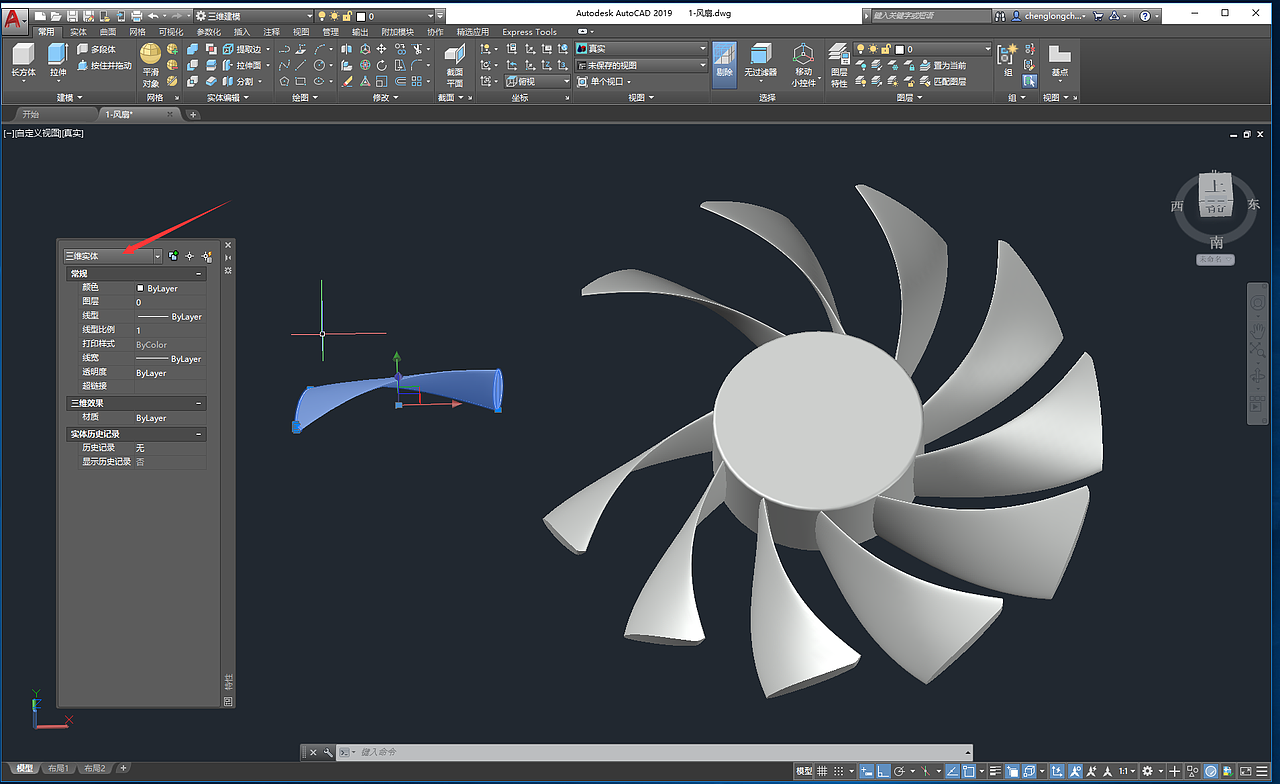Click the Undo arrow in quick access toolbar

tap(153, 16)
